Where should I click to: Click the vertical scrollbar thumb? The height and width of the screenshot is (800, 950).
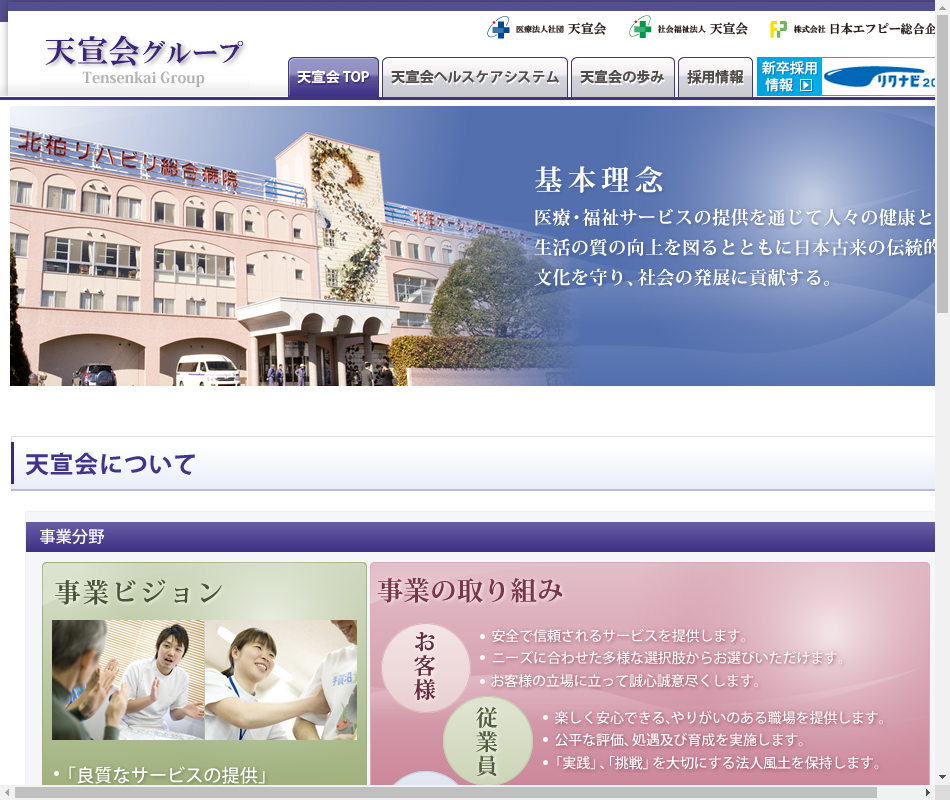(942, 164)
